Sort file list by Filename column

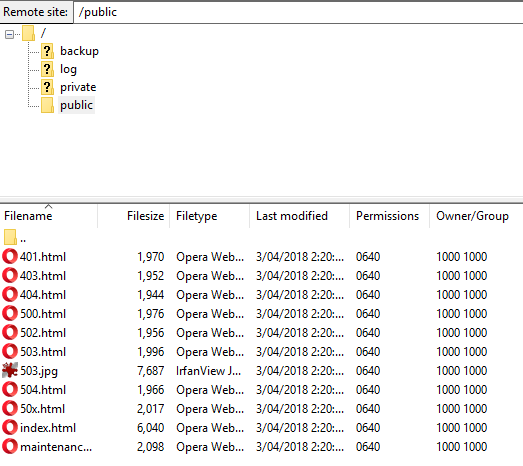click(49, 216)
